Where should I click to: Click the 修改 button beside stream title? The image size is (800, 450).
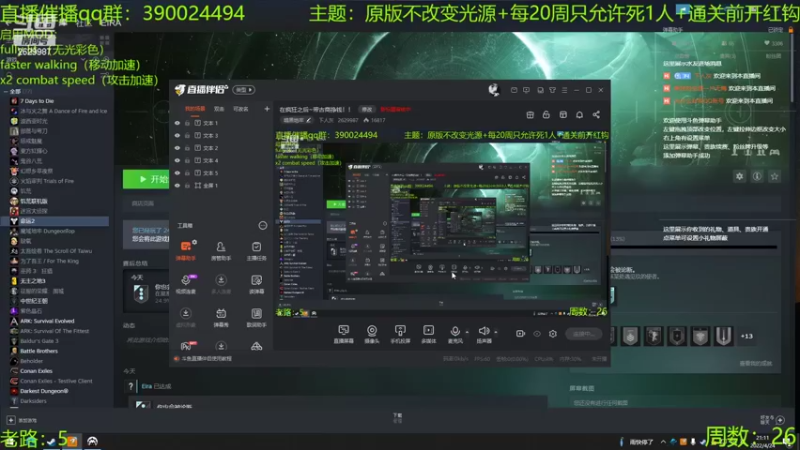click(367, 109)
